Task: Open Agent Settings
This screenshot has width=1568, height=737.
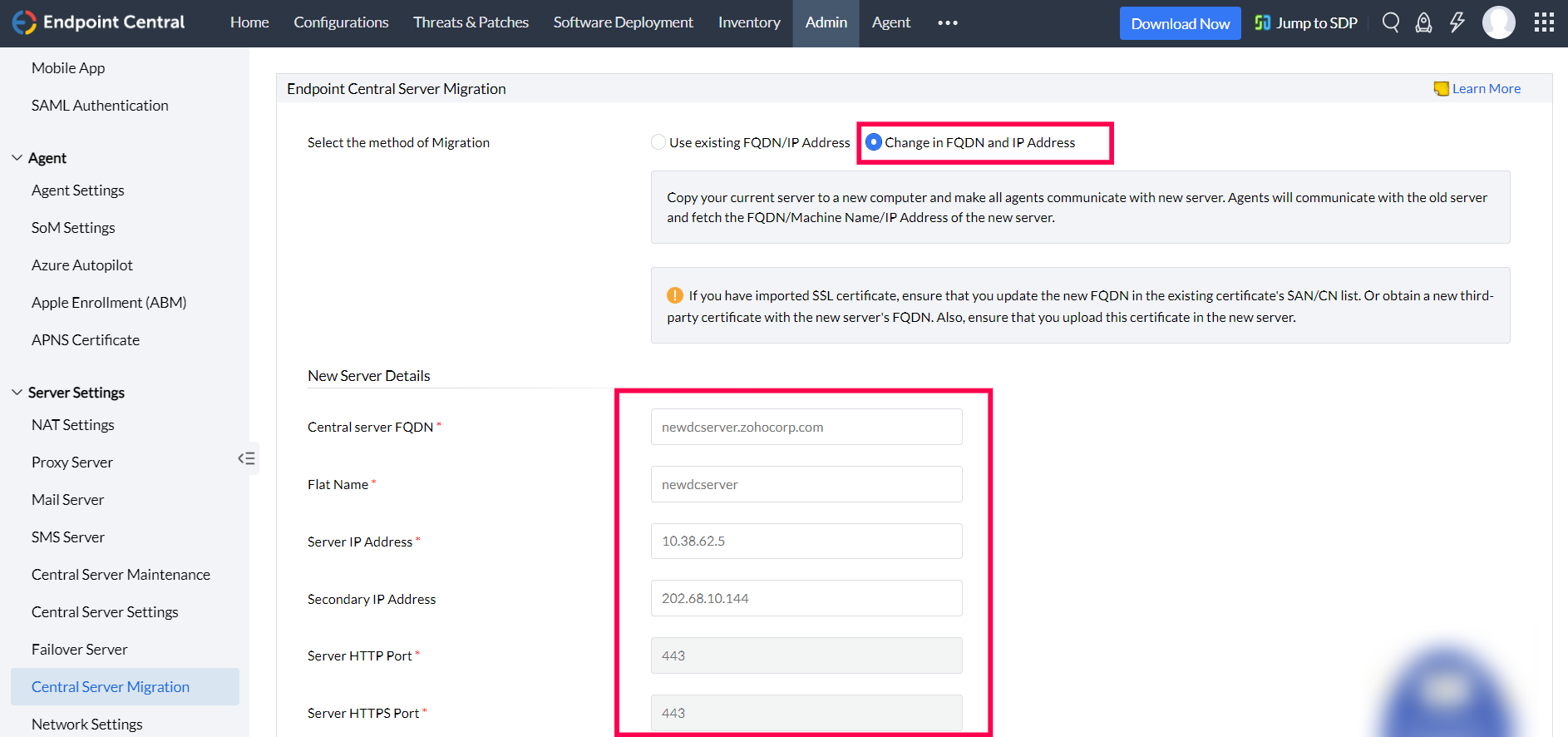Action: point(77,190)
